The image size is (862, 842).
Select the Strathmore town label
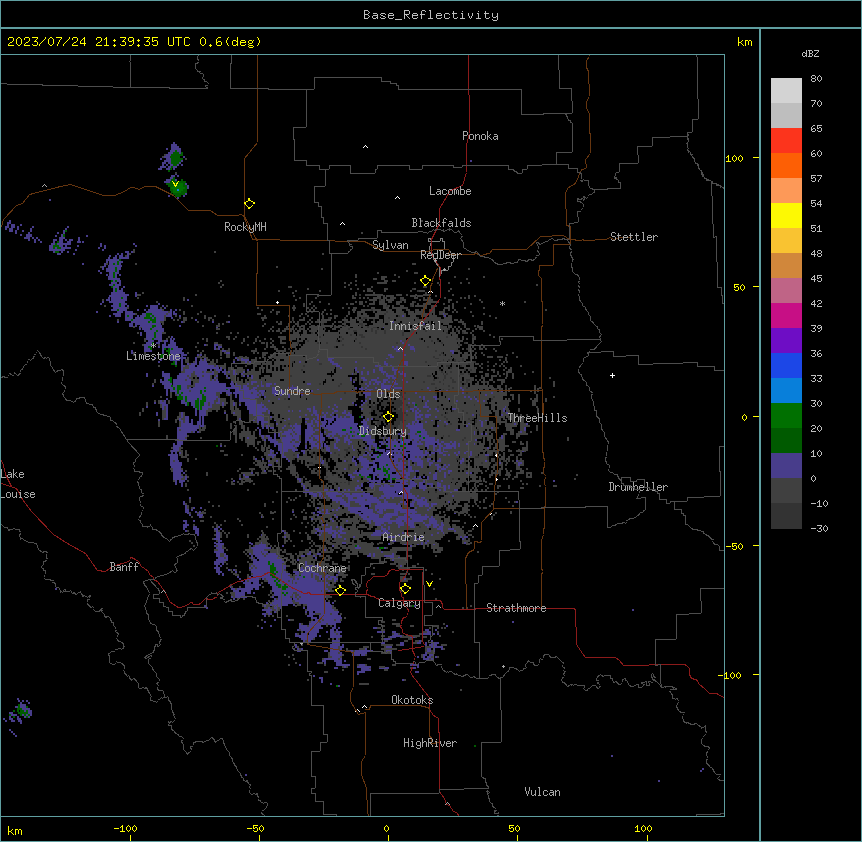pos(516,608)
